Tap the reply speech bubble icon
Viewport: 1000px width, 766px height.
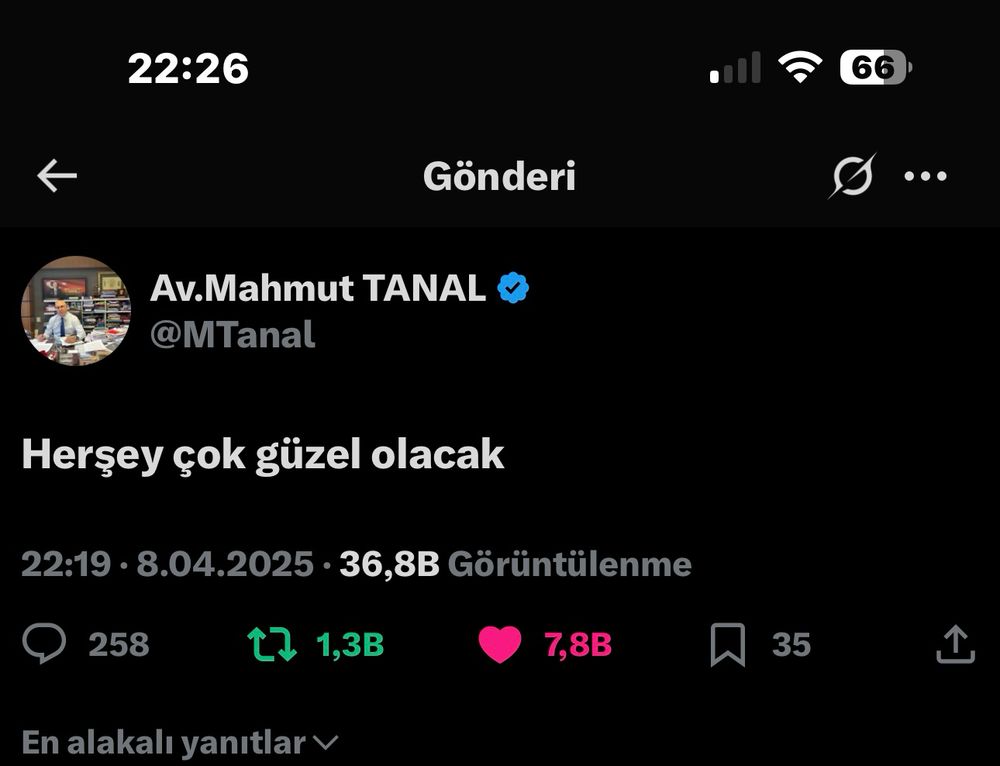tap(44, 644)
